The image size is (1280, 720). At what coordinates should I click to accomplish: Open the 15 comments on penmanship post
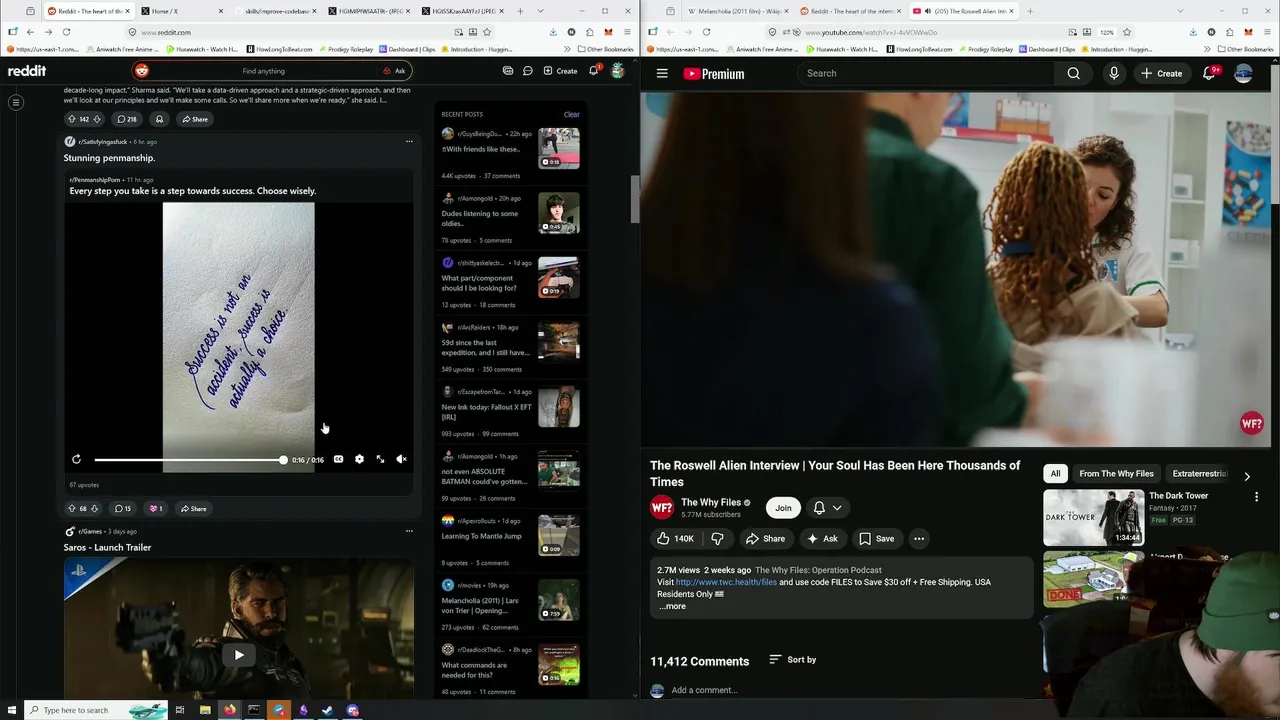[x=122, y=508]
